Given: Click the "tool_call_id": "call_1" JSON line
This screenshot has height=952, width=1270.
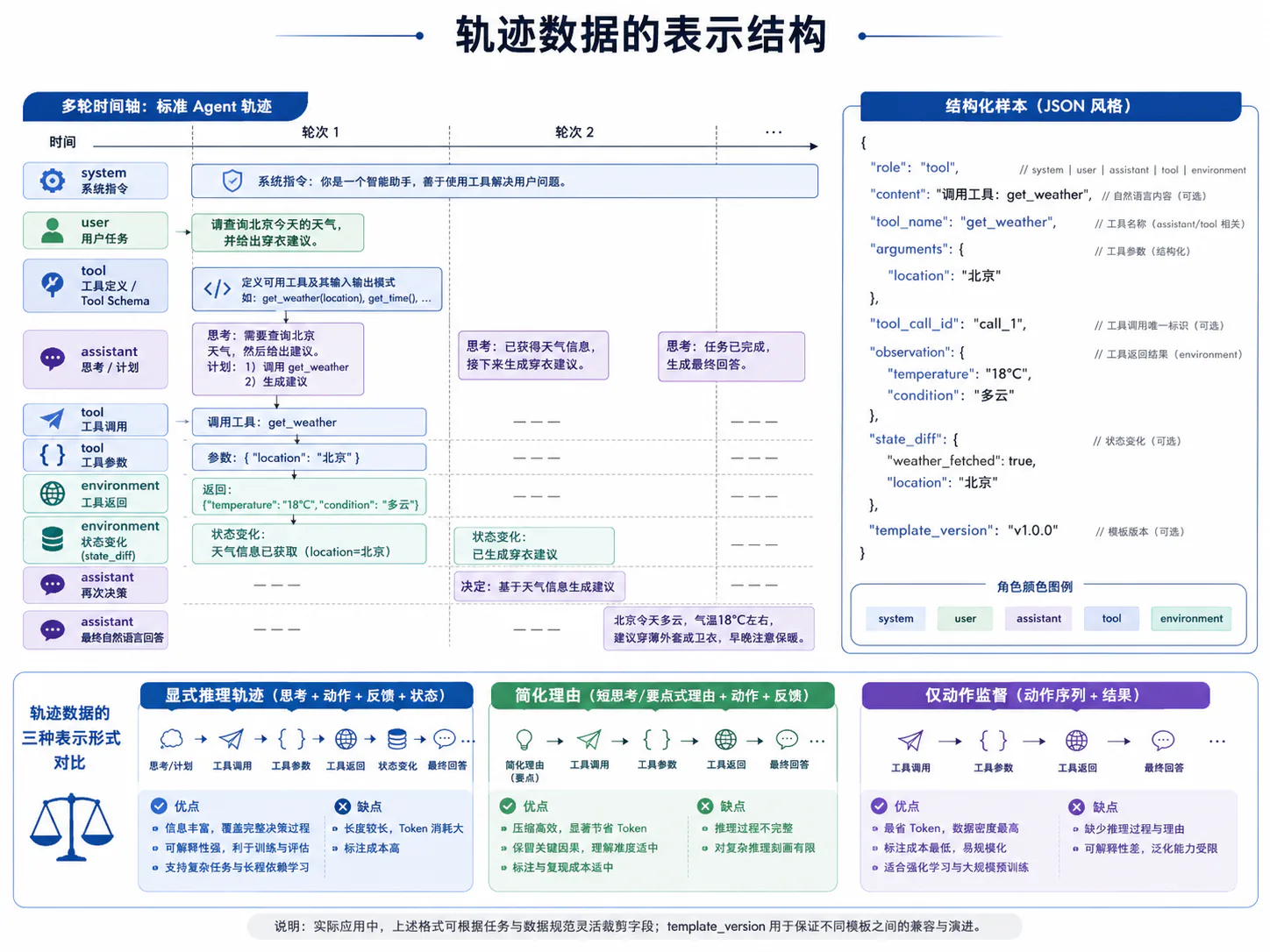Looking at the screenshot, I should pos(947,323).
